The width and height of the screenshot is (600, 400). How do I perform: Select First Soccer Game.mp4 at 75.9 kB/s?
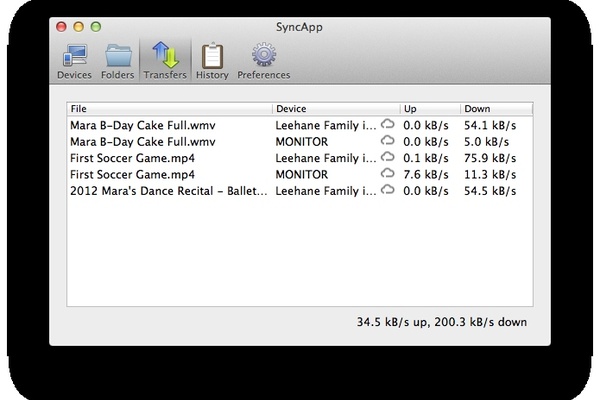132,158
